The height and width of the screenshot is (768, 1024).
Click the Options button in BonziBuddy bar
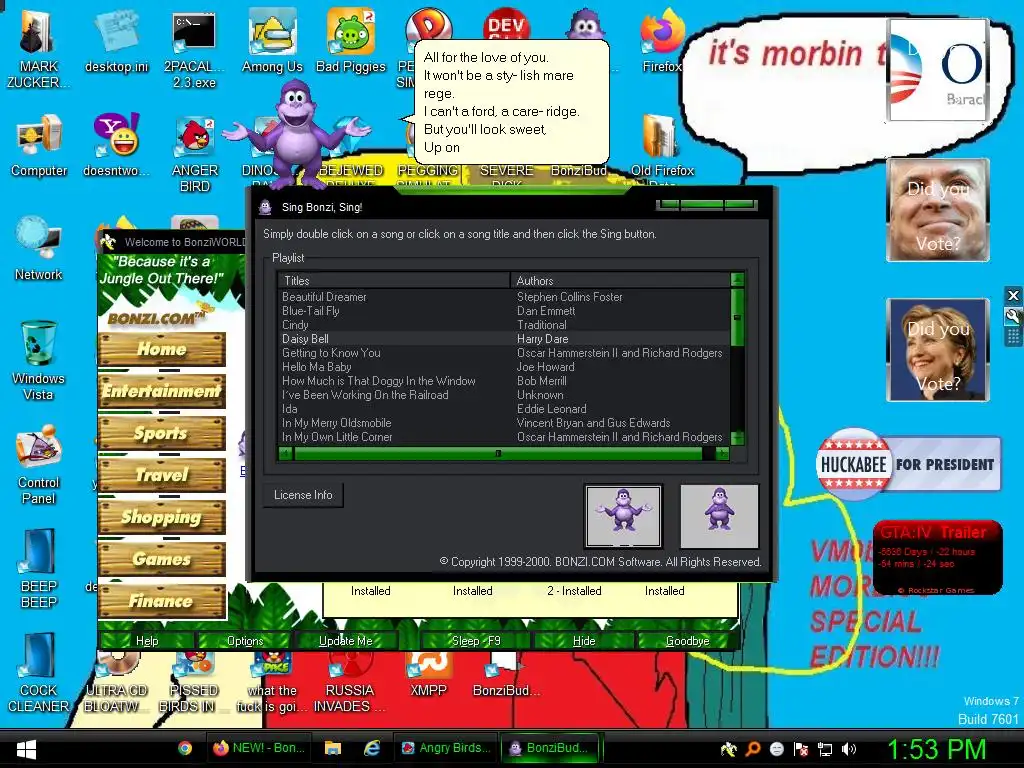point(245,641)
